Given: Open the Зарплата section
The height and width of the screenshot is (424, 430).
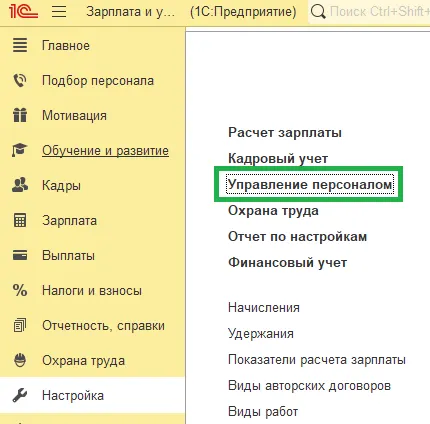Looking at the screenshot, I should 69,221.
